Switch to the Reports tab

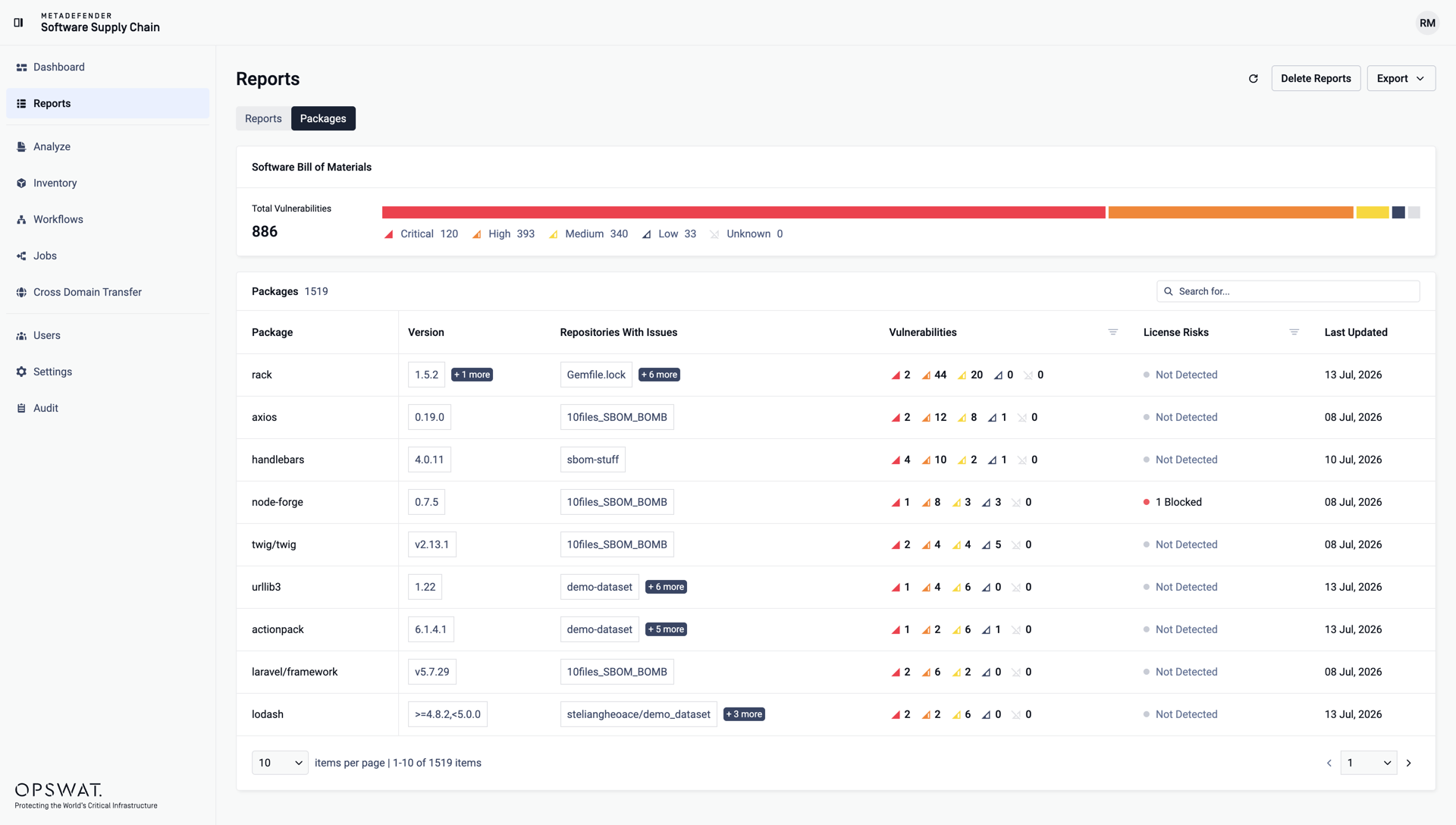(x=263, y=118)
